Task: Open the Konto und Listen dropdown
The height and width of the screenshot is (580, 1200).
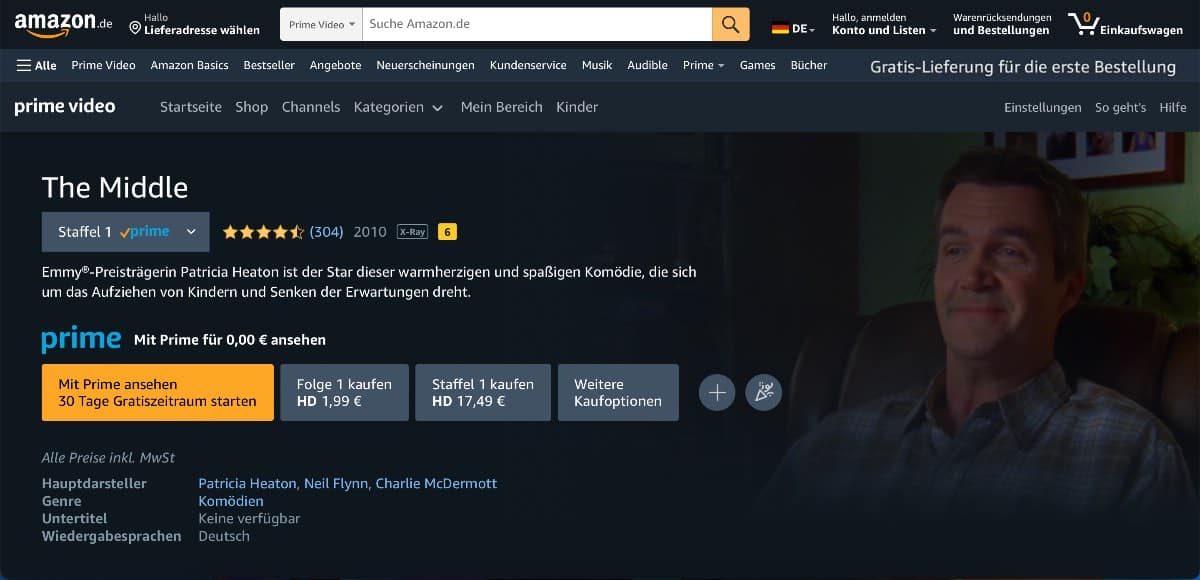Action: point(884,24)
